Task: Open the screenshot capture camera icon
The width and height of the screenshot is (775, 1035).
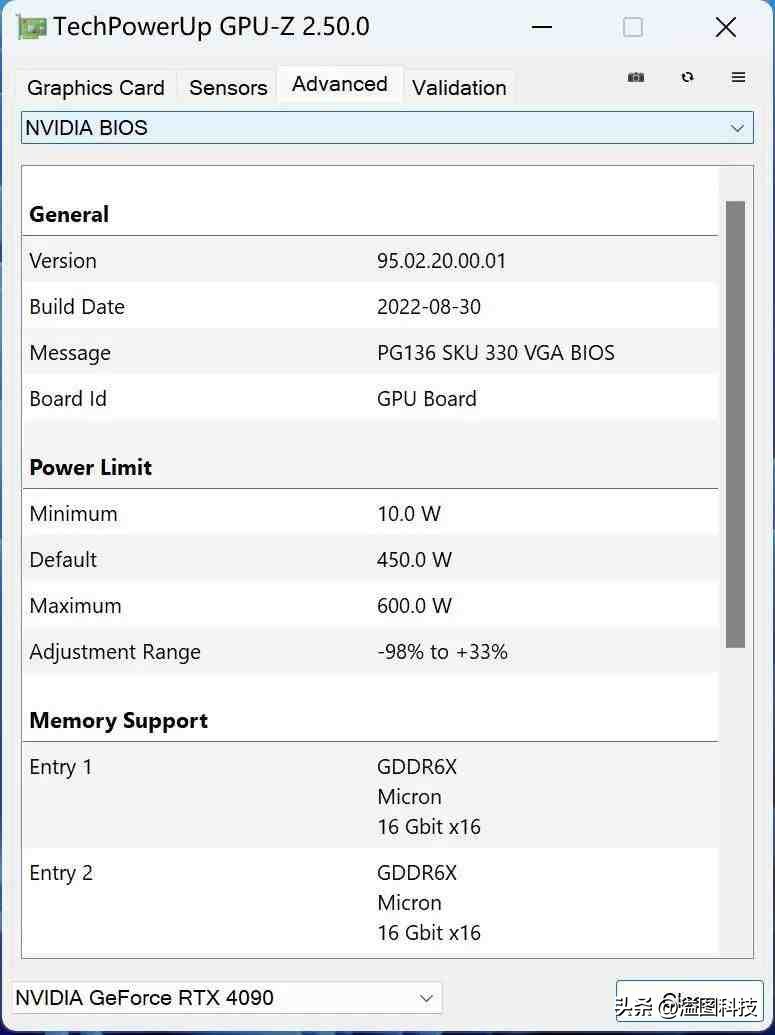Action: tap(636, 77)
